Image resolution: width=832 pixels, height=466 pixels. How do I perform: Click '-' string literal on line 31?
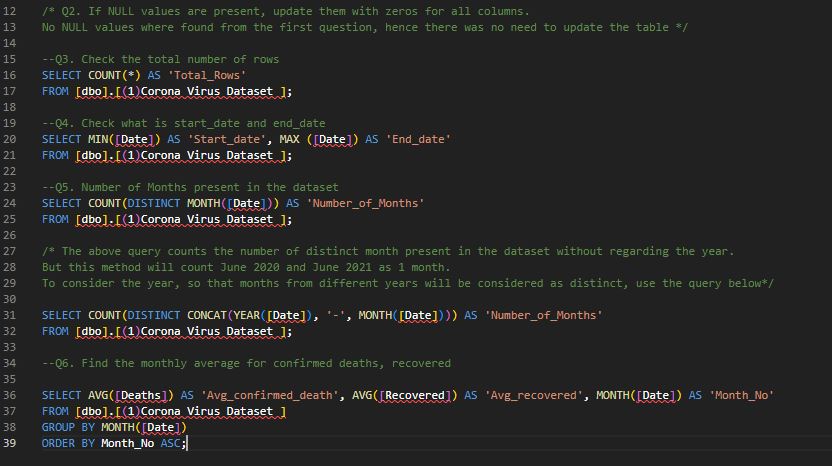coord(335,315)
